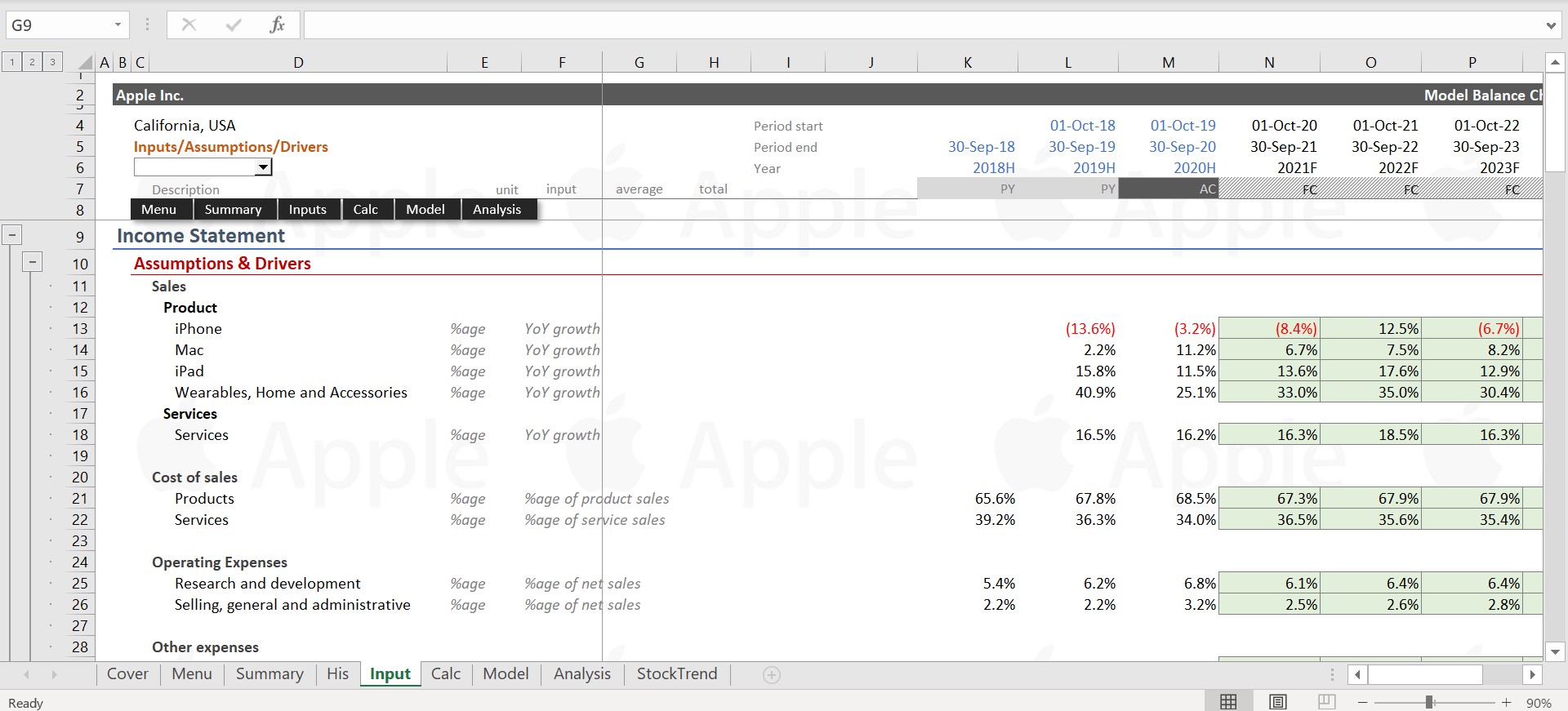Viewport: 1568px width, 711px height.
Task: Show outline level 1
Action: click(12, 62)
